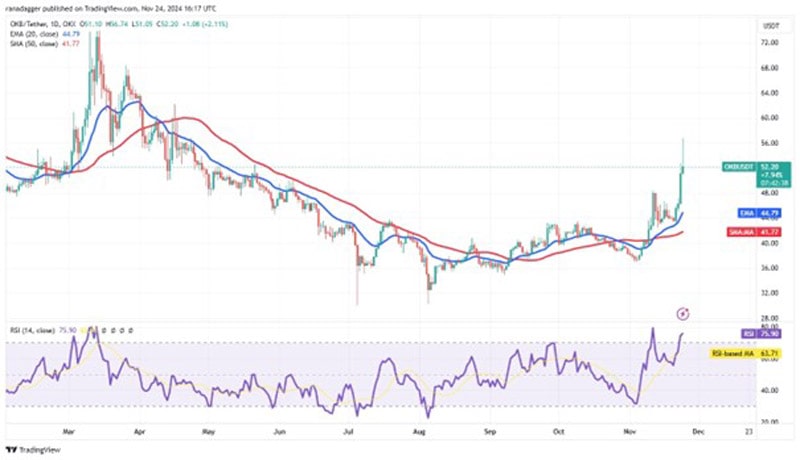Click the 68.00 price axis label

[769, 68]
